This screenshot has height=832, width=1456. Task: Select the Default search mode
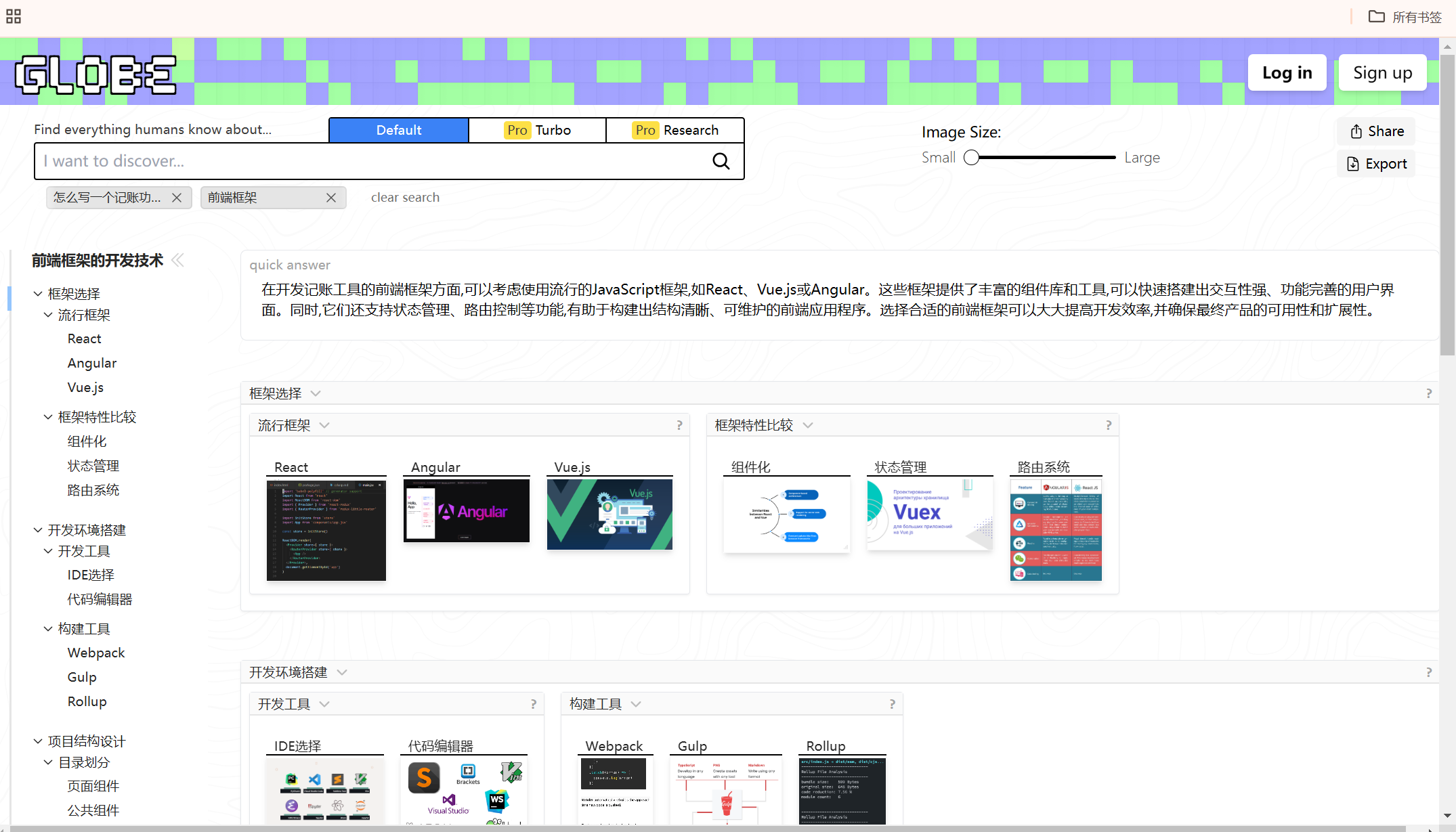coord(399,130)
